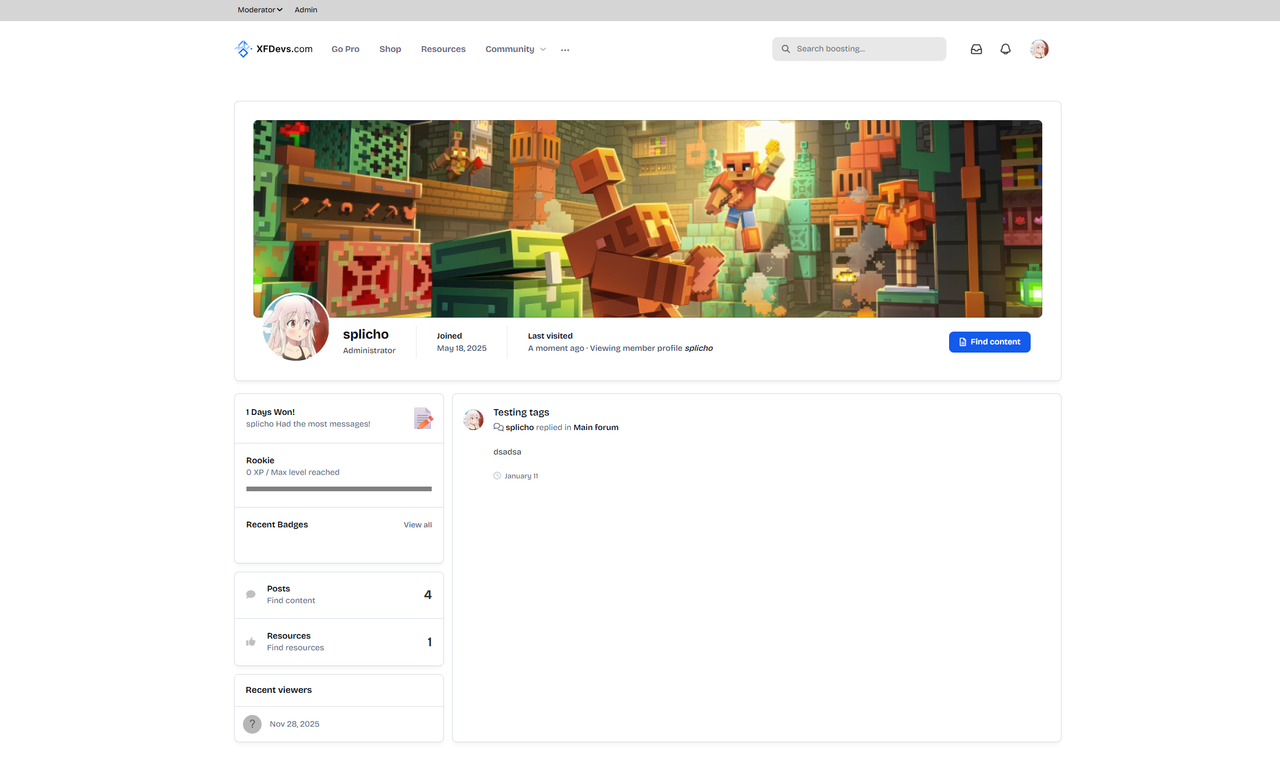Click the Find content button

point(989,342)
